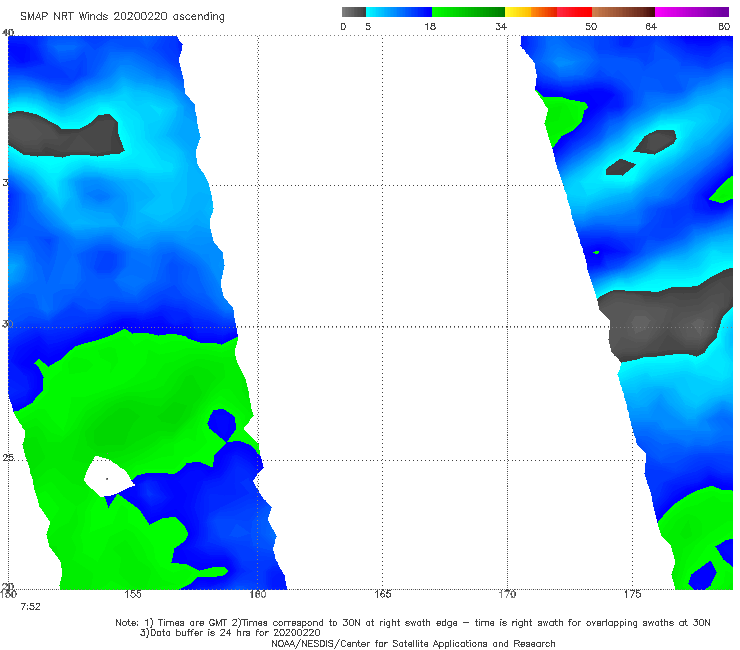This screenshot has width=740, height=650.
Task: Click the NOAA/NESDIS credit line
Action: click(413, 644)
